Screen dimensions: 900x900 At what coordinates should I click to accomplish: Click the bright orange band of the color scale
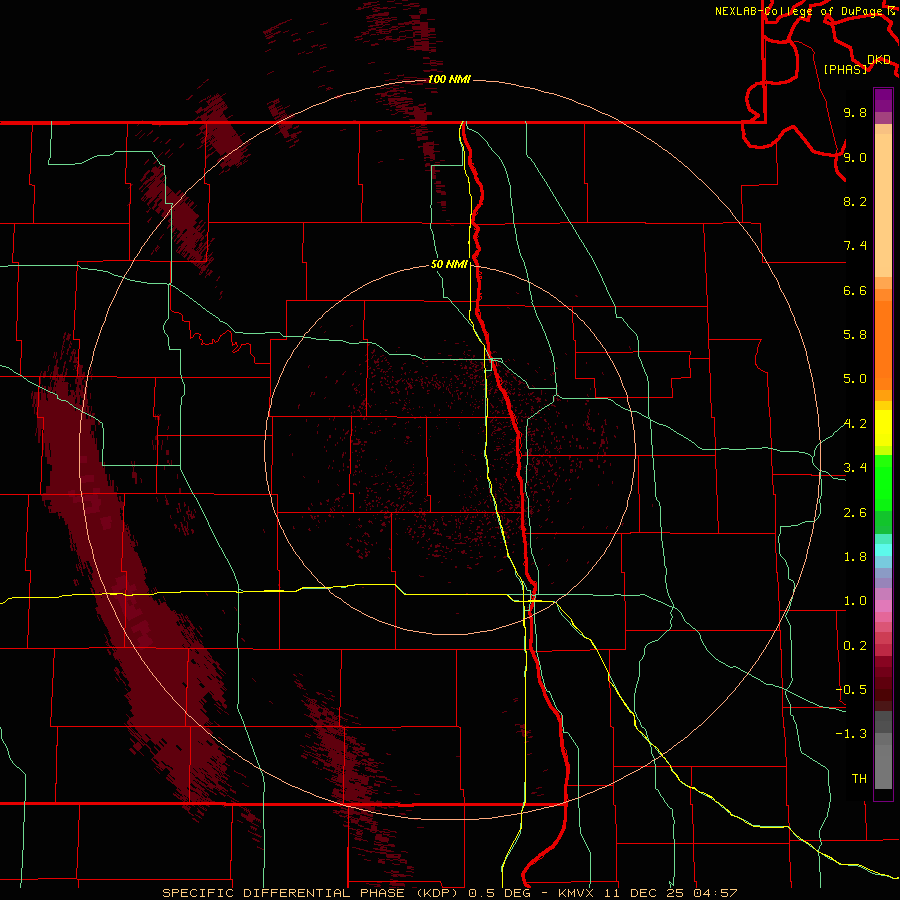point(883,344)
